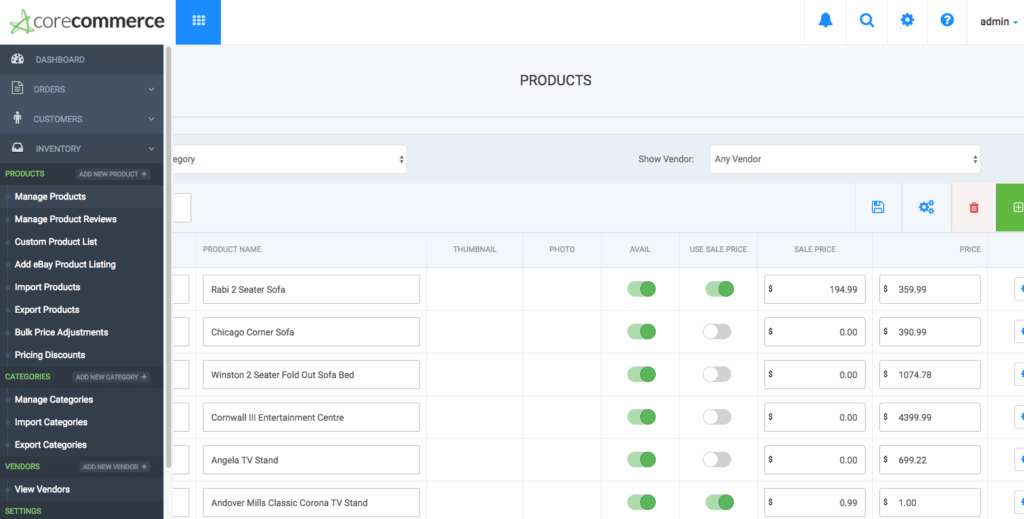Image resolution: width=1024 pixels, height=519 pixels.
Task: Click the Cornwall III Entertainment Centre name field
Action: click(310, 417)
